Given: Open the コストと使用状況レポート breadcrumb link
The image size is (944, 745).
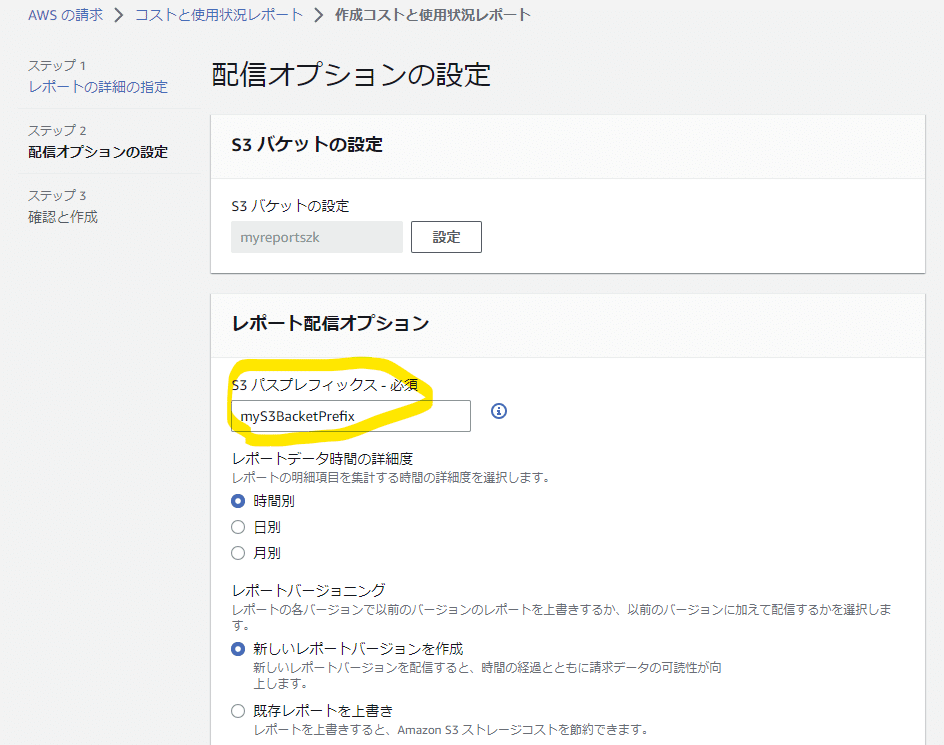Looking at the screenshot, I should pyautogui.click(x=219, y=15).
